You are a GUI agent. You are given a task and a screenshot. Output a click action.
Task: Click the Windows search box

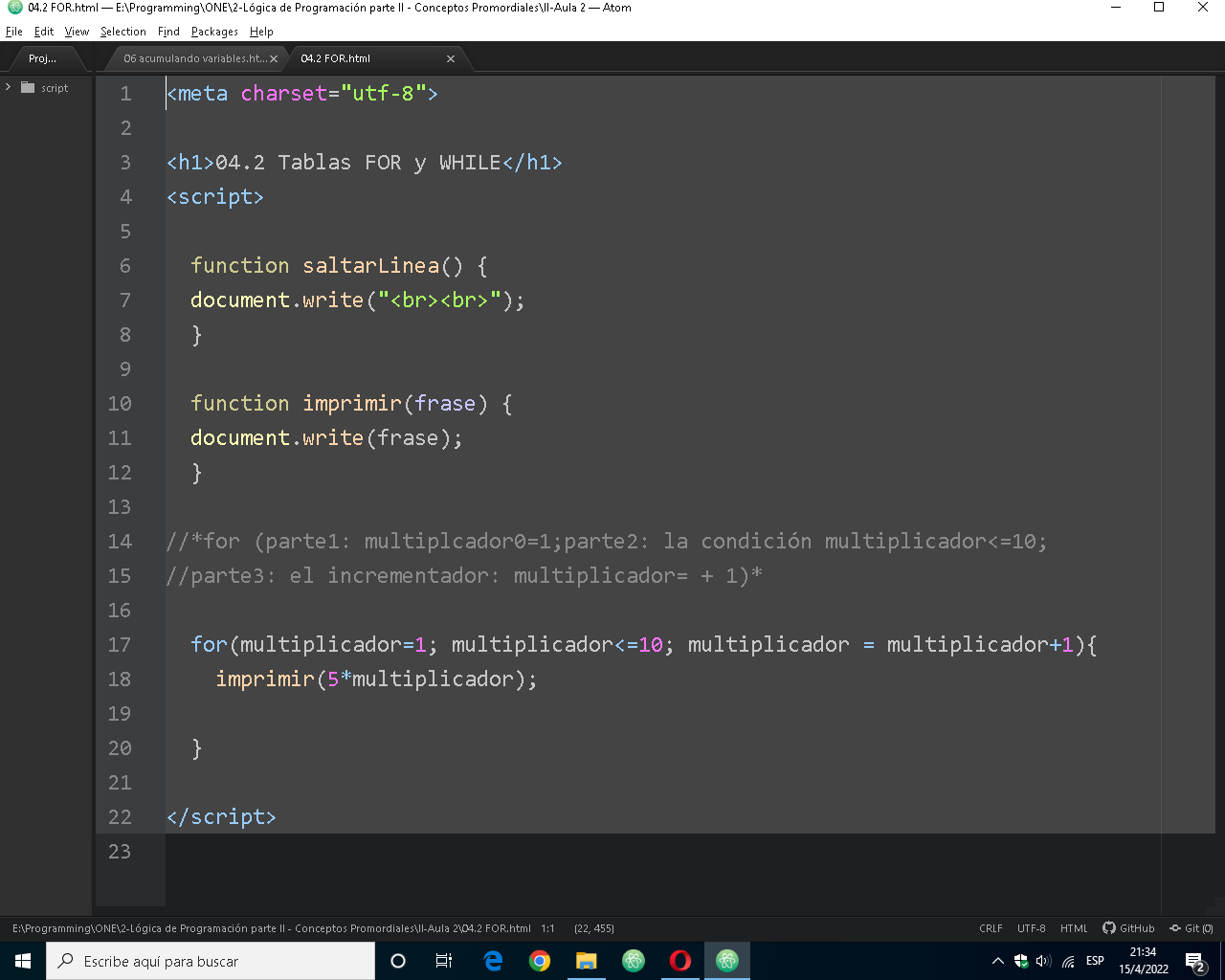point(211,961)
